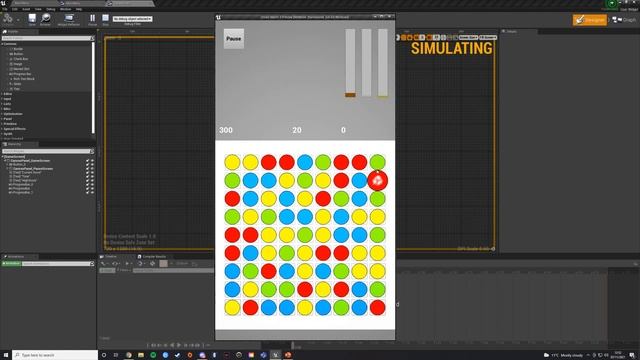This screenshot has width=640, height=360.
Task: Open the Help menu
Action: 79,9
